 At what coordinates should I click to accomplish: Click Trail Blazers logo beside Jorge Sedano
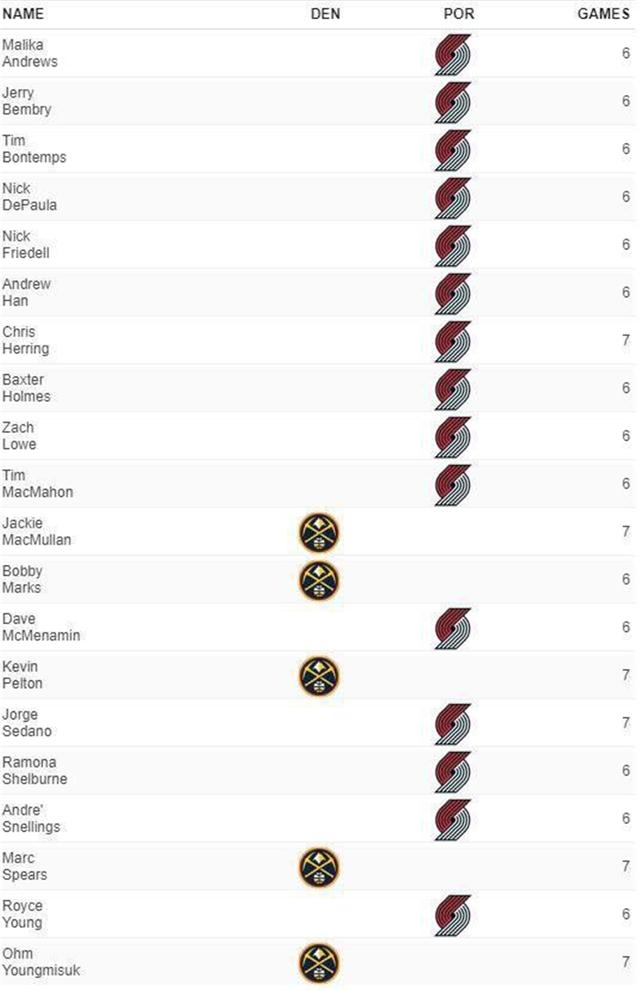[453, 724]
